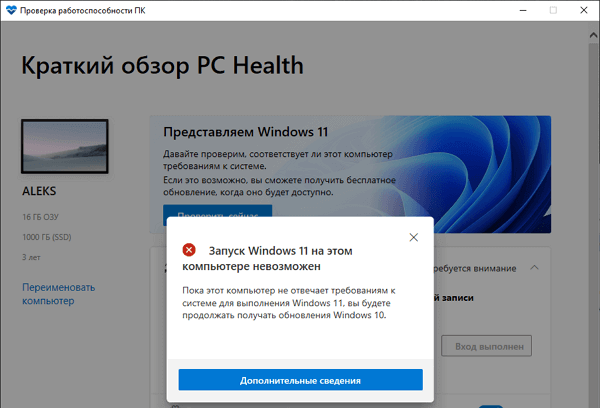Close the Windows 11 incompatibility dialog
This screenshot has height=408, width=600.
pyautogui.click(x=414, y=237)
